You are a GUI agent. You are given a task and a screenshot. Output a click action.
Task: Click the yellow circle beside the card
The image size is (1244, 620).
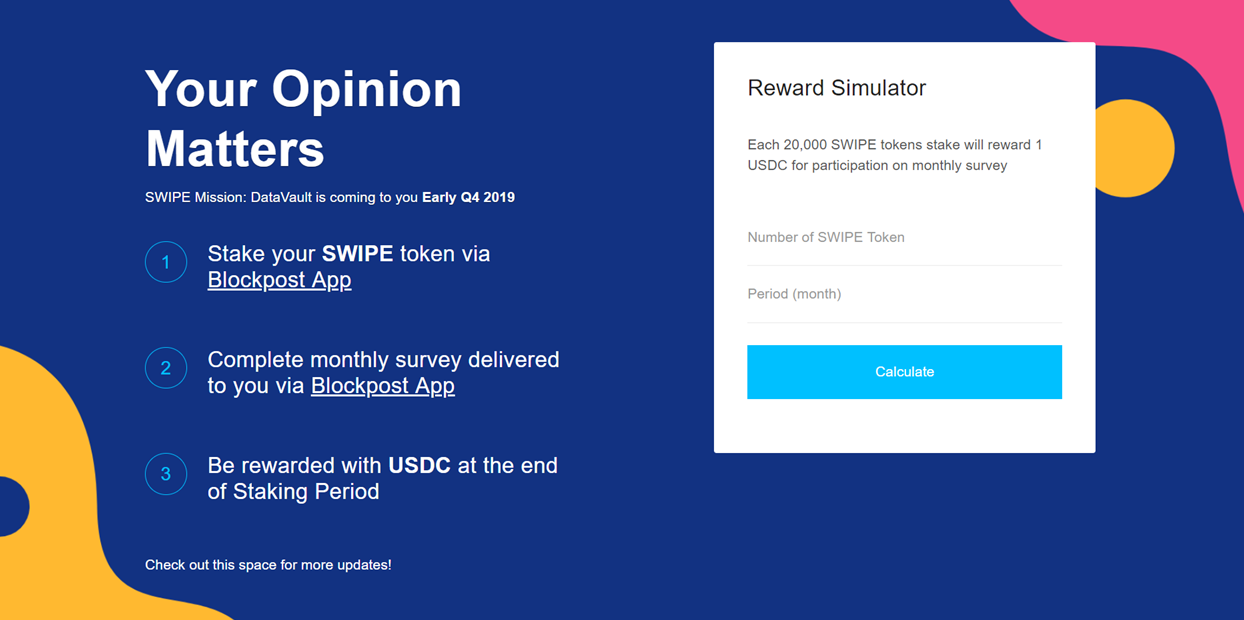point(1140,148)
